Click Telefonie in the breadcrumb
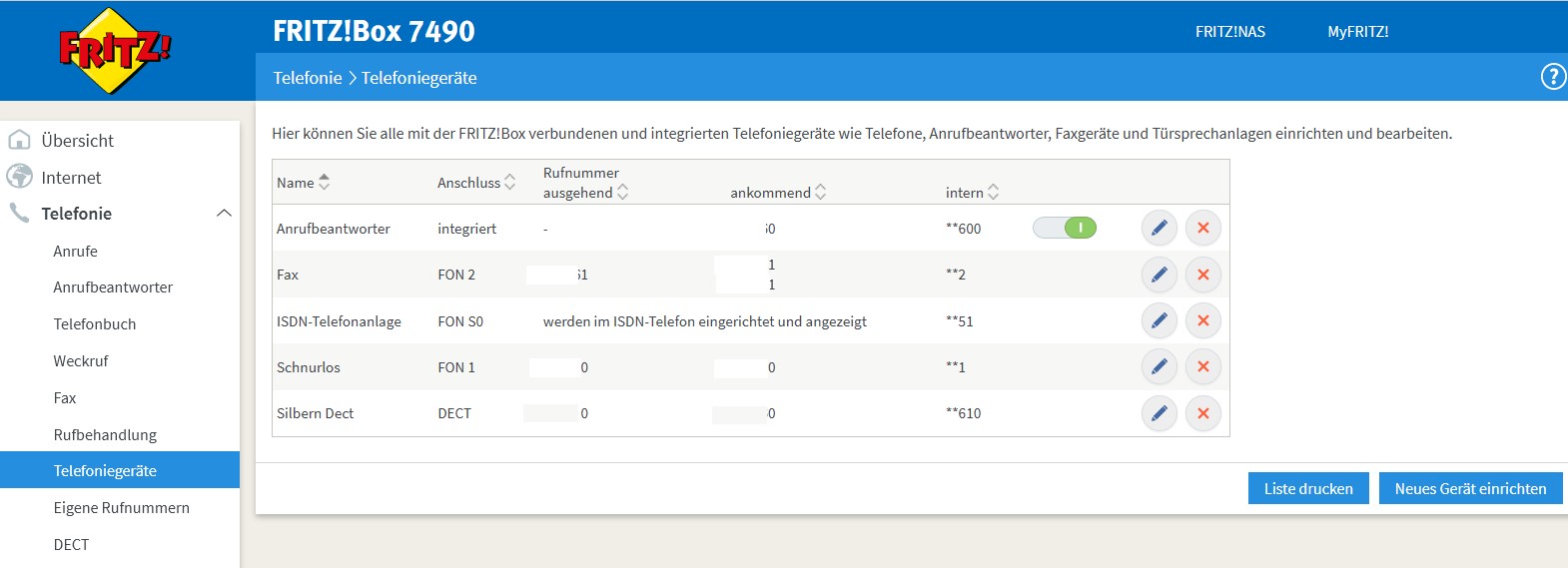This screenshot has height=568, width=1568. 308,78
